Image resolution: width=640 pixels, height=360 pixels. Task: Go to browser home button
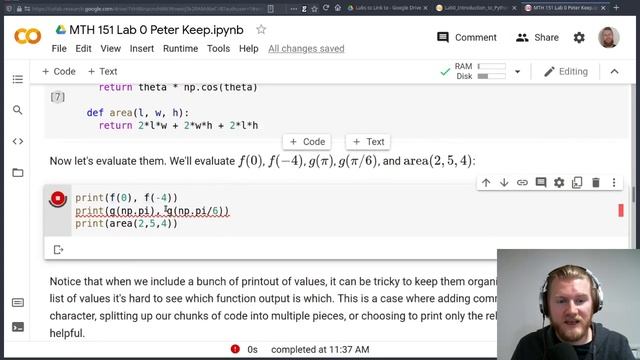click(x=338, y=8)
